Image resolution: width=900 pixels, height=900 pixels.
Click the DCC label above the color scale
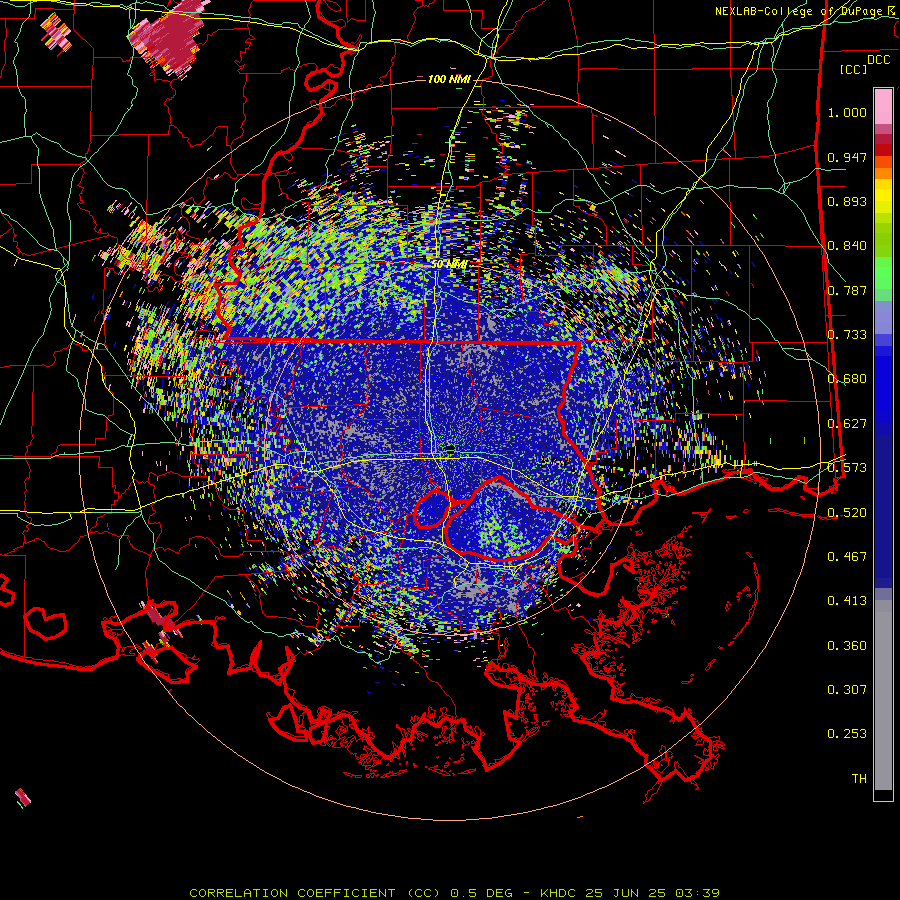(878, 59)
